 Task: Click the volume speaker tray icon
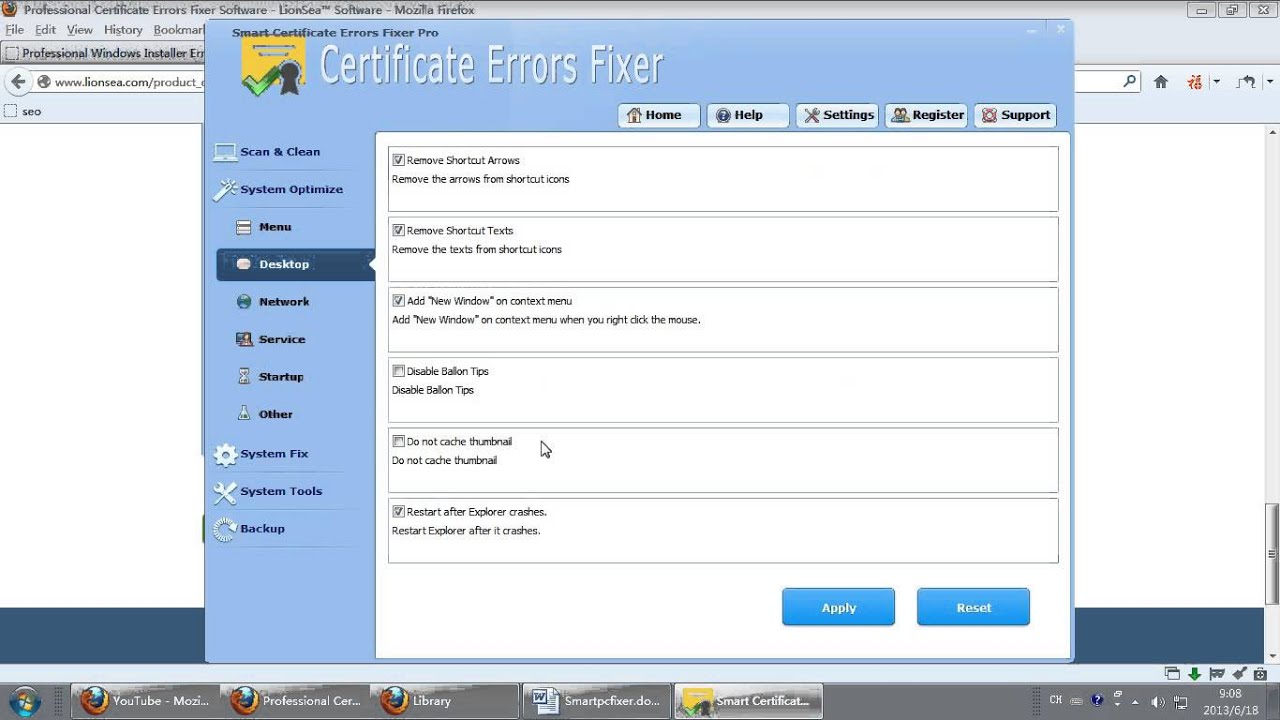pyautogui.click(x=1158, y=701)
